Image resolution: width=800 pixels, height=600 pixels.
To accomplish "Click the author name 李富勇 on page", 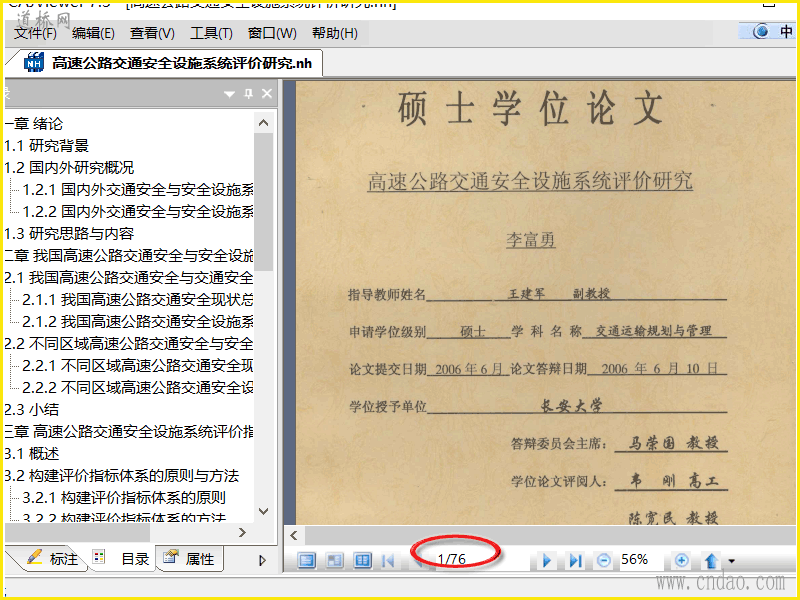I will [531, 239].
